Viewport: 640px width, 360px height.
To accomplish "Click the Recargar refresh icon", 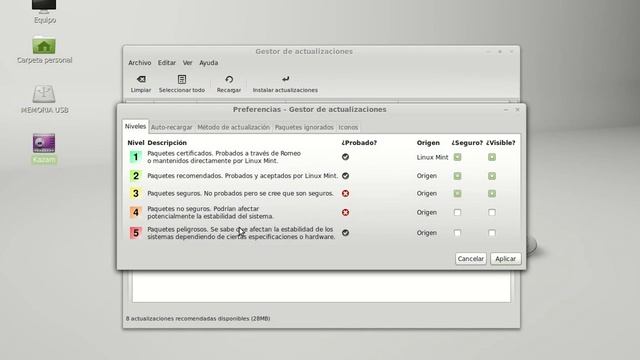I will click(x=229, y=80).
